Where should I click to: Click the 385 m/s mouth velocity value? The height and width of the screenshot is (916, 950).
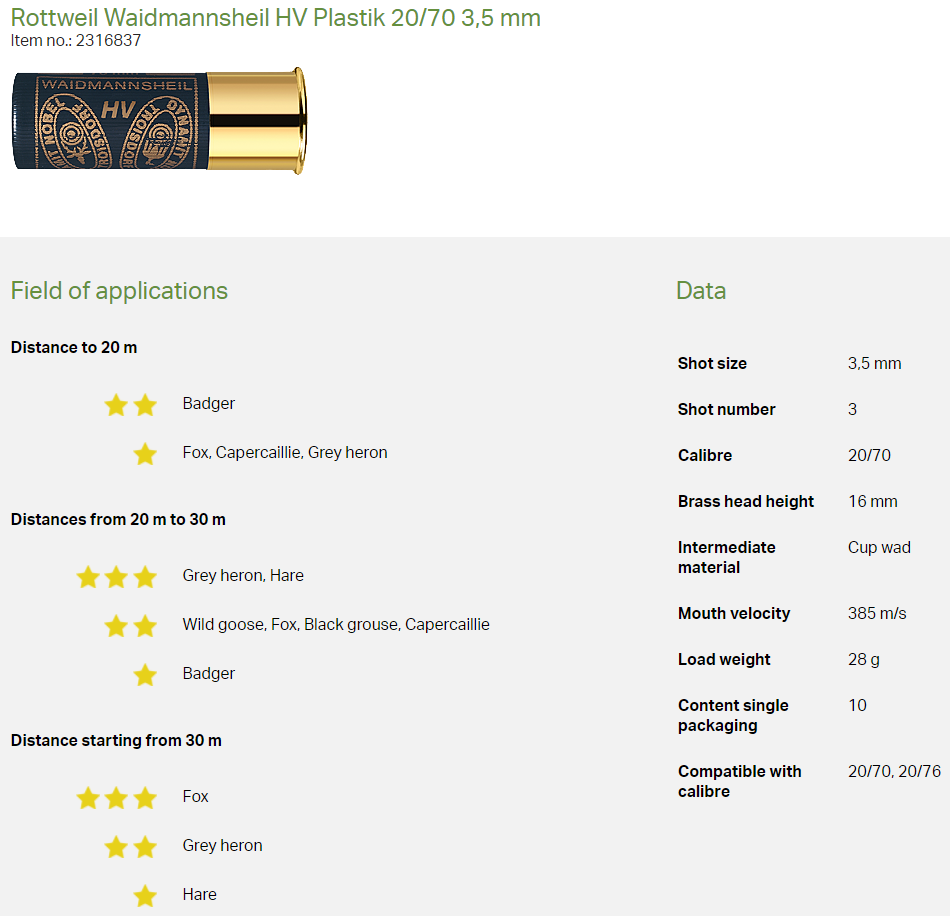[877, 614]
